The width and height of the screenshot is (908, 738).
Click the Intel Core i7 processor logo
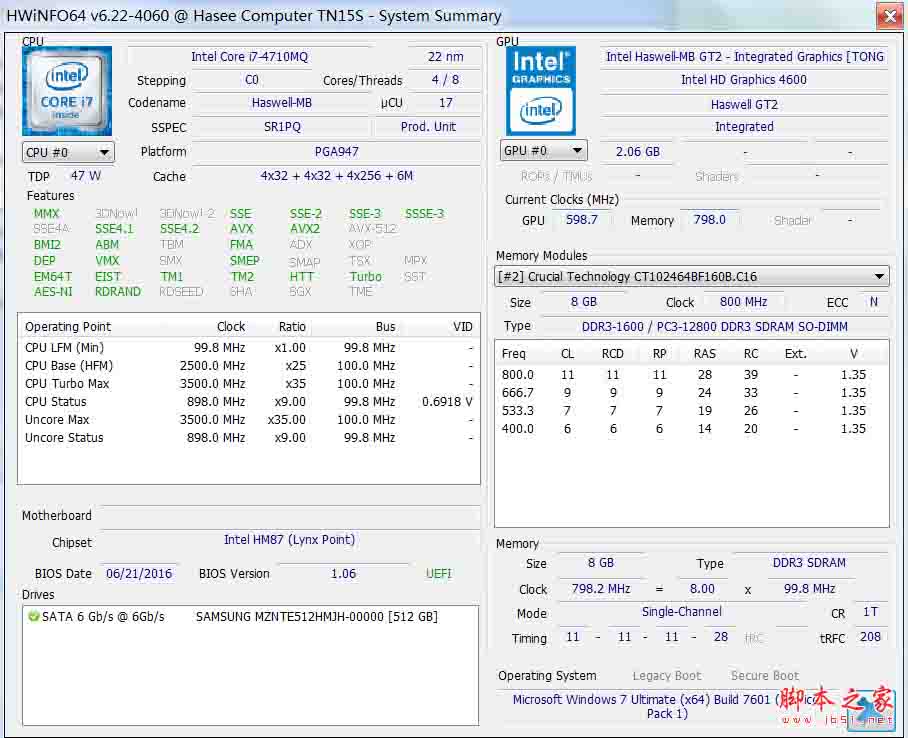pyautogui.click(x=67, y=91)
